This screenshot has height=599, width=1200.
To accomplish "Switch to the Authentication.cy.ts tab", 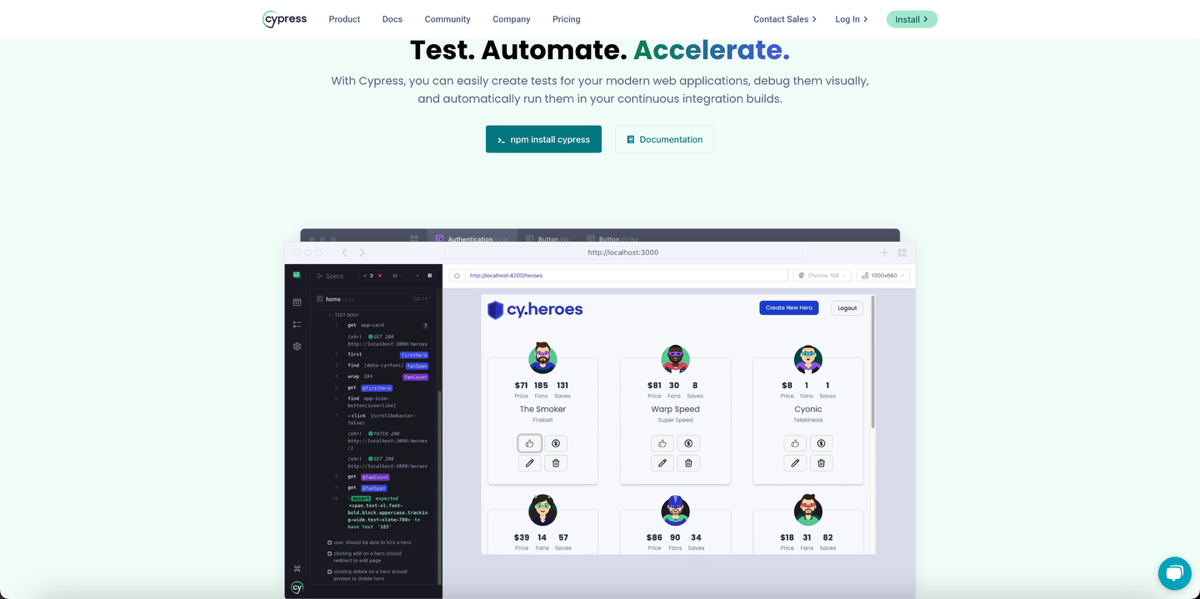I will click(x=470, y=239).
